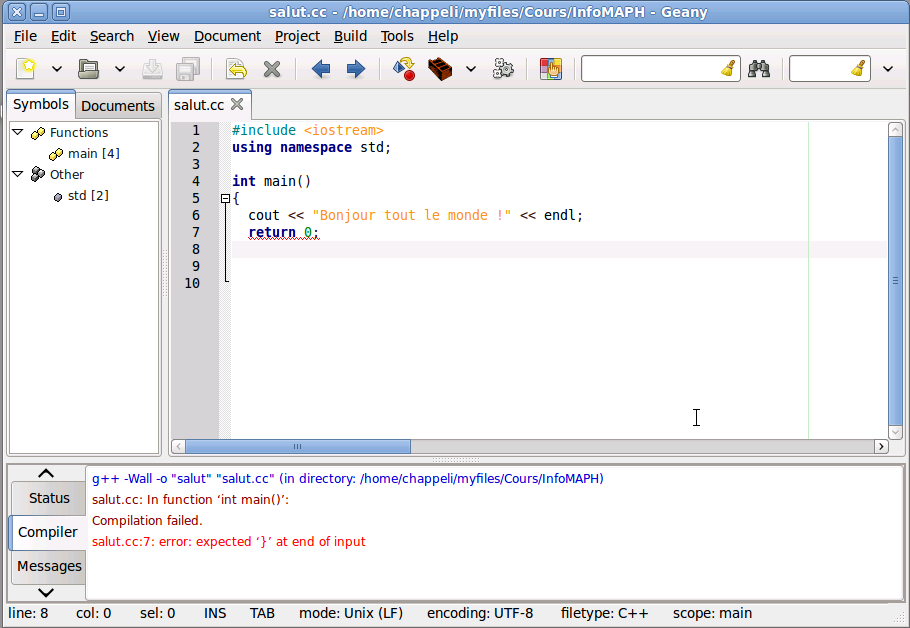The width and height of the screenshot is (910, 628).
Task: Open the Build menu
Action: click(350, 36)
